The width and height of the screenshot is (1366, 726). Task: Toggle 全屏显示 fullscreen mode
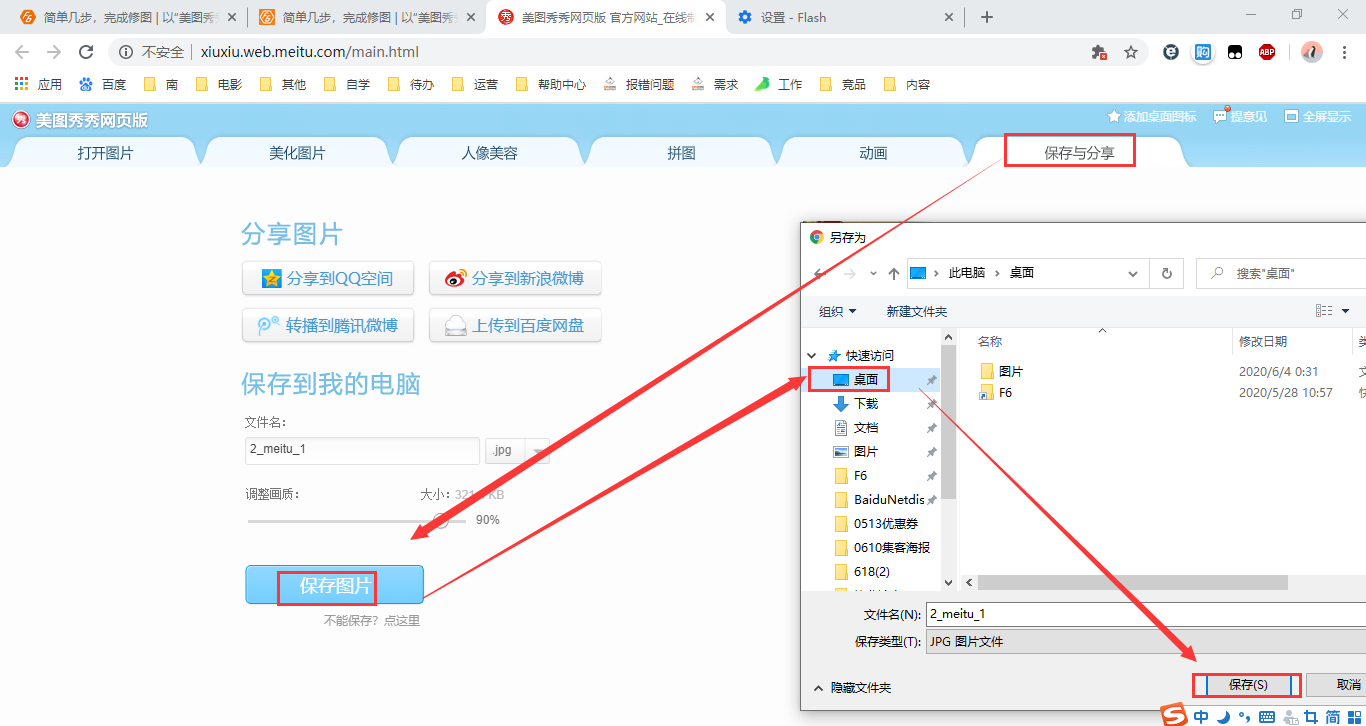tap(1318, 117)
